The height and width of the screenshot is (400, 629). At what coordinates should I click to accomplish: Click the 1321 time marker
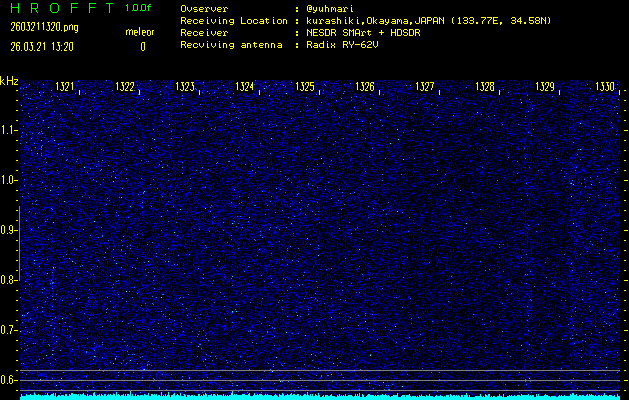click(x=64, y=87)
